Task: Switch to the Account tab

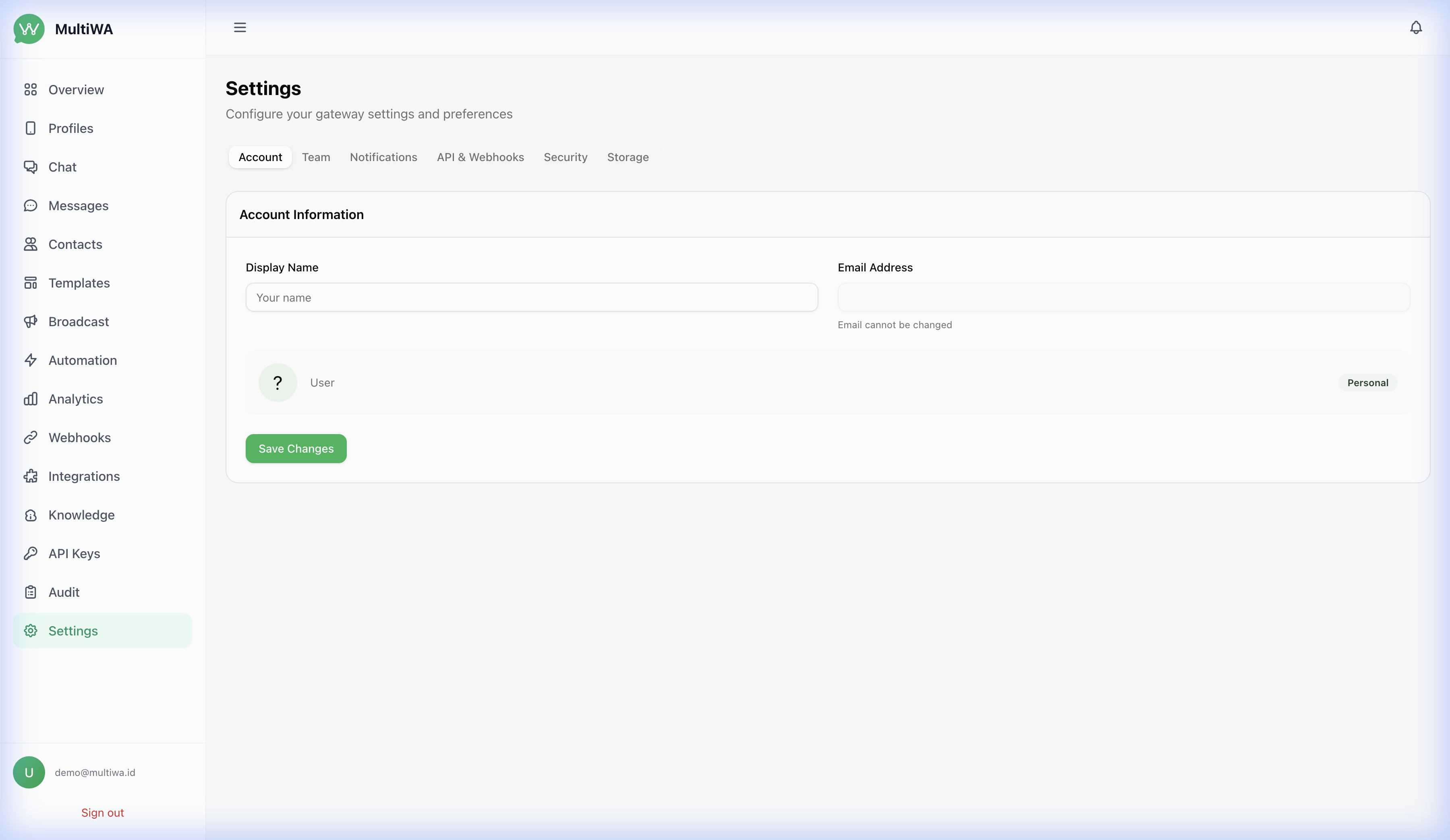Action: (260, 157)
